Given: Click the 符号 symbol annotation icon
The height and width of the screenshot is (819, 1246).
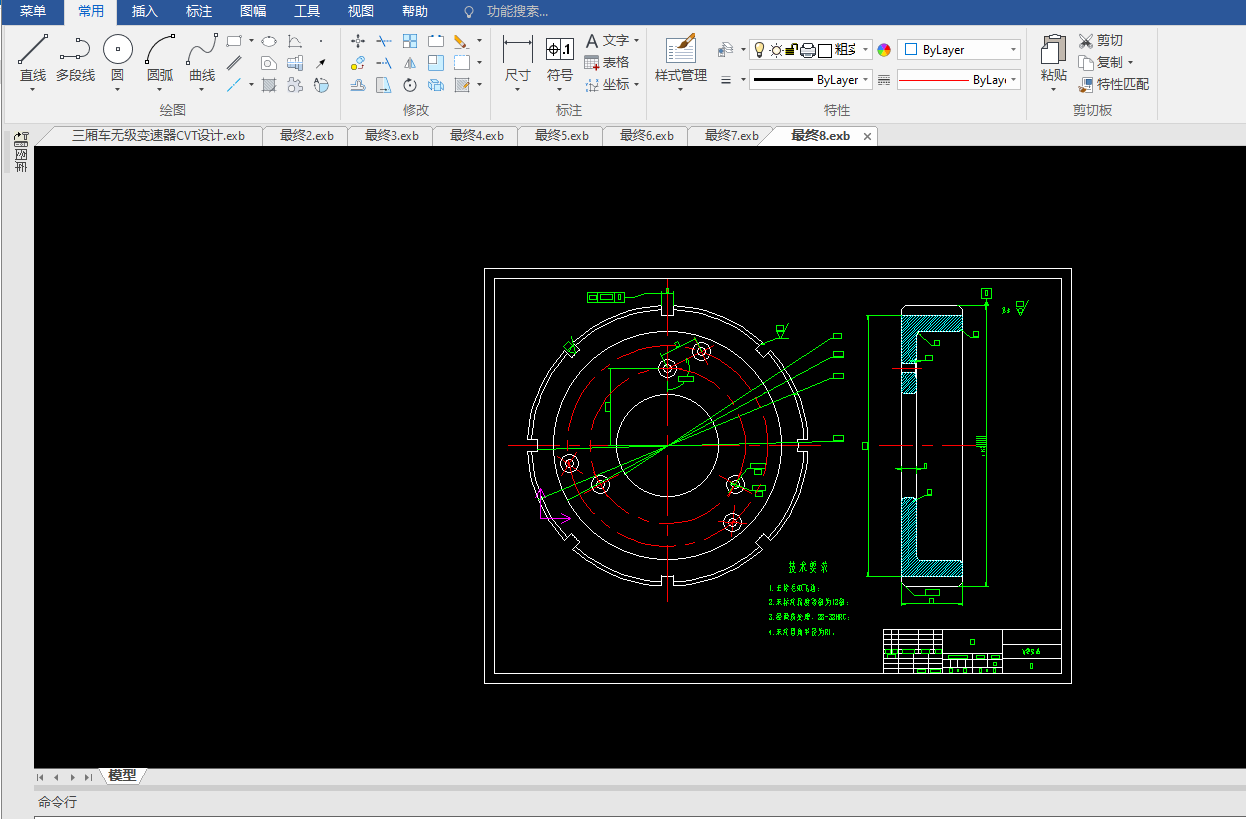Looking at the screenshot, I should (x=560, y=50).
